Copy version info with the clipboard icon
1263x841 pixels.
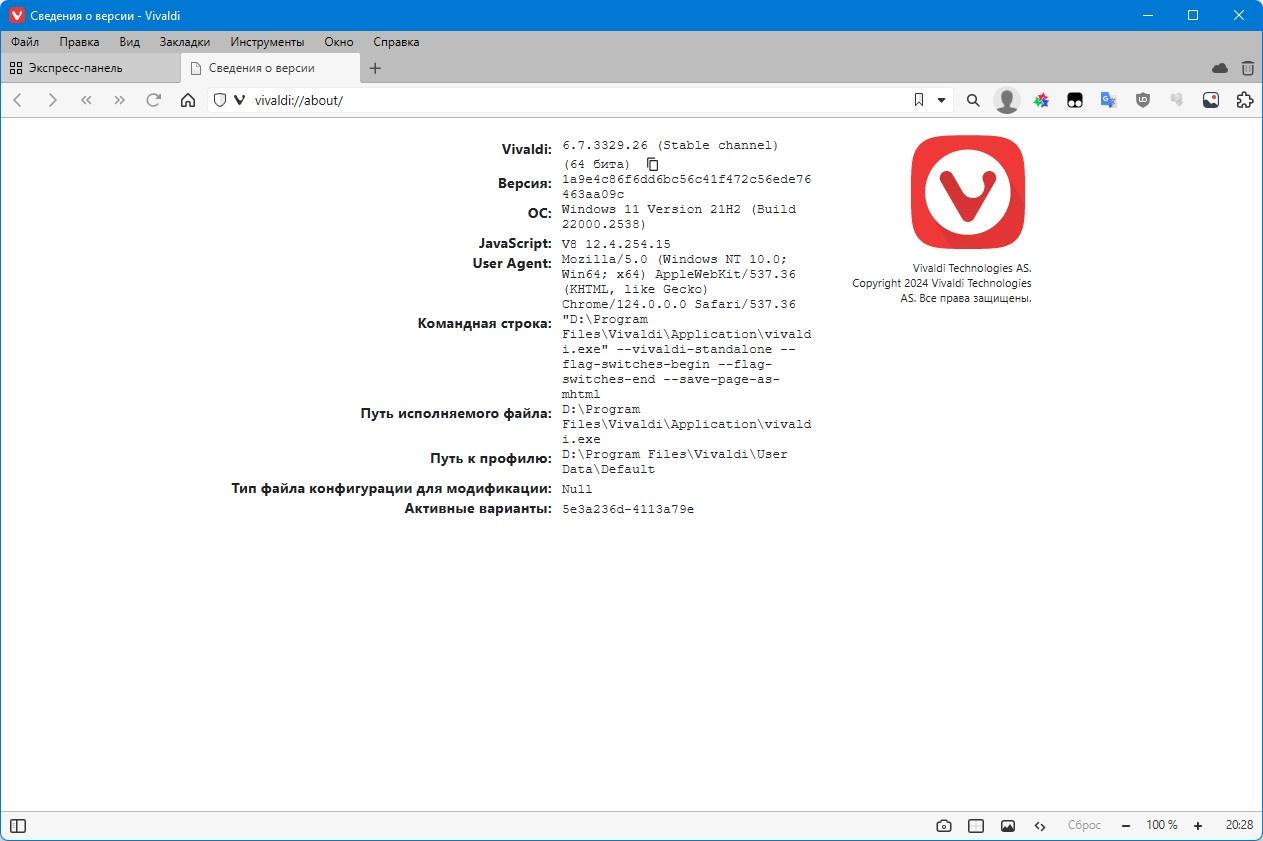click(653, 164)
